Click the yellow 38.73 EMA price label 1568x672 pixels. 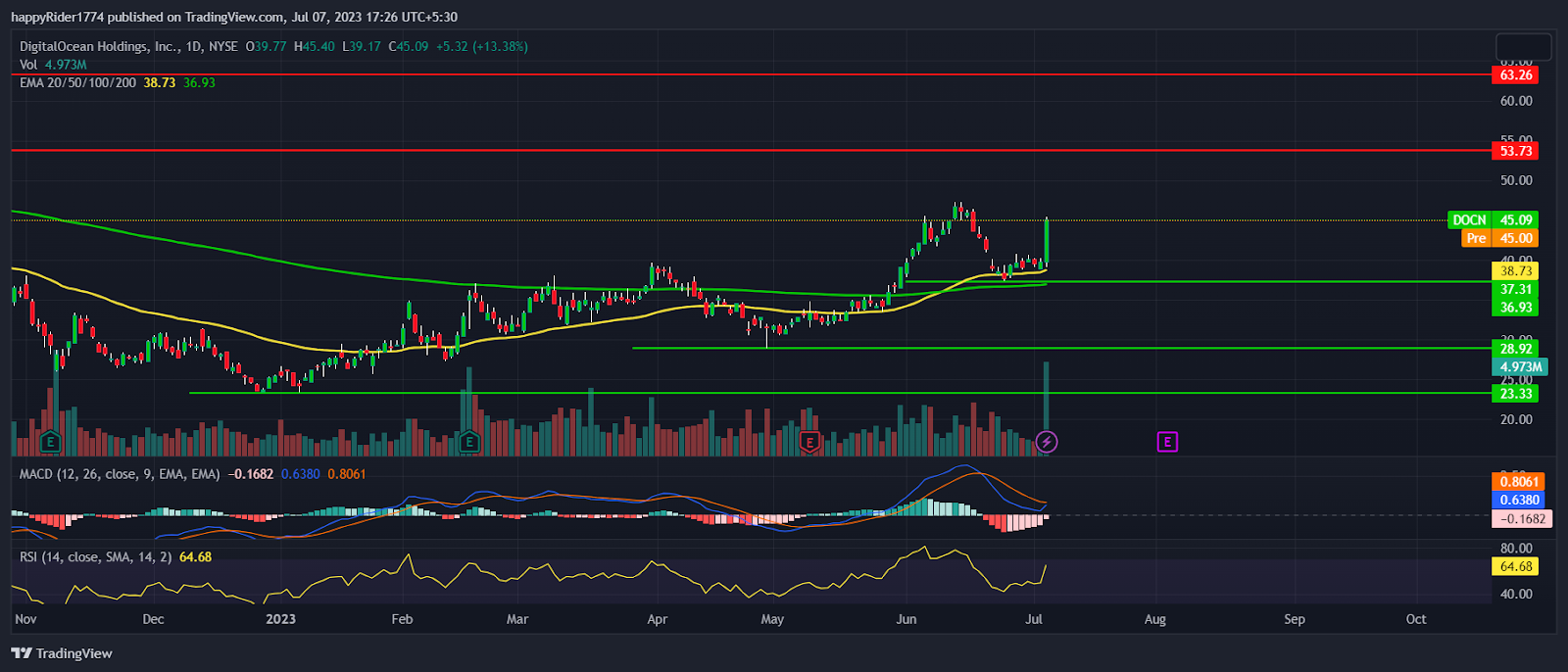pyautogui.click(x=1515, y=270)
